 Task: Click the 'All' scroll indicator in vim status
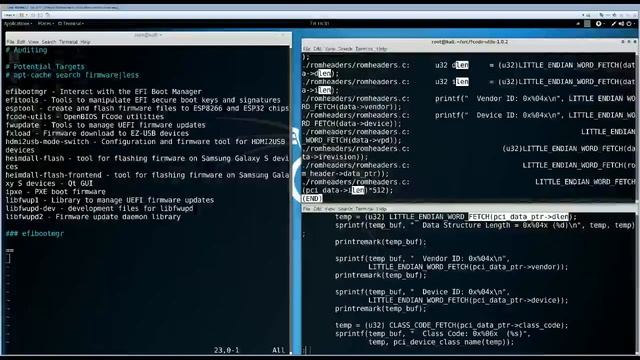[278, 350]
